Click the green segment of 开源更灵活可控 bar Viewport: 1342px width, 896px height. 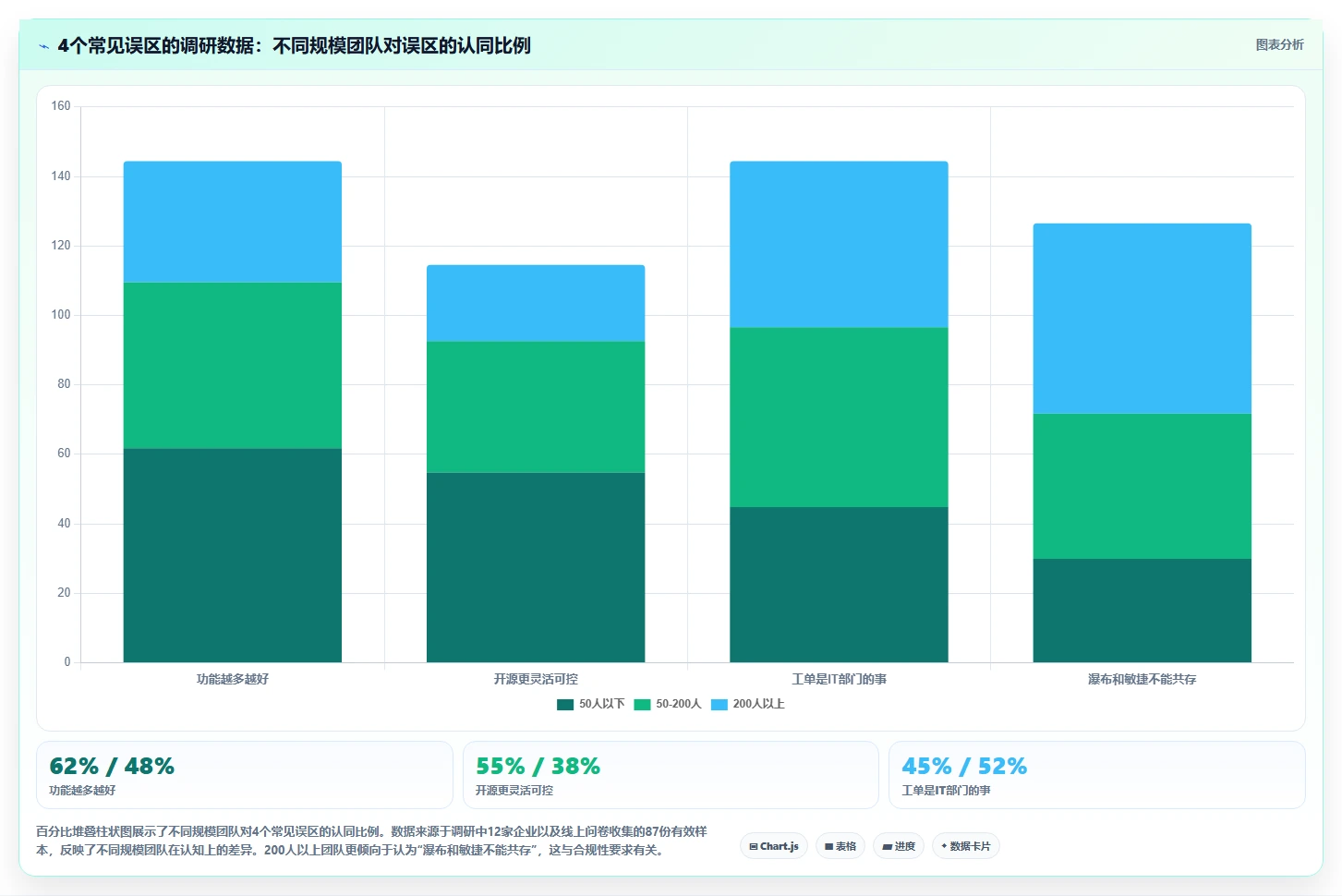536,406
